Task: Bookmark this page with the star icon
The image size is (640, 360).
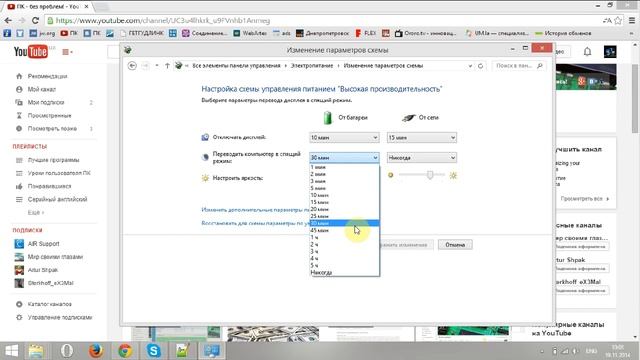Action: tap(618, 20)
